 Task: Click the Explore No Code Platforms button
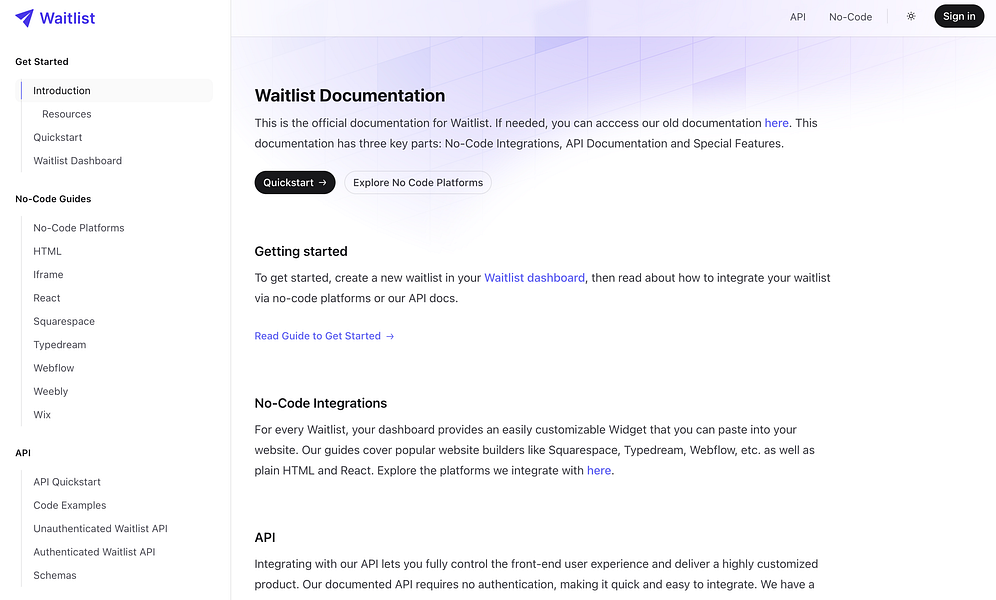click(417, 182)
